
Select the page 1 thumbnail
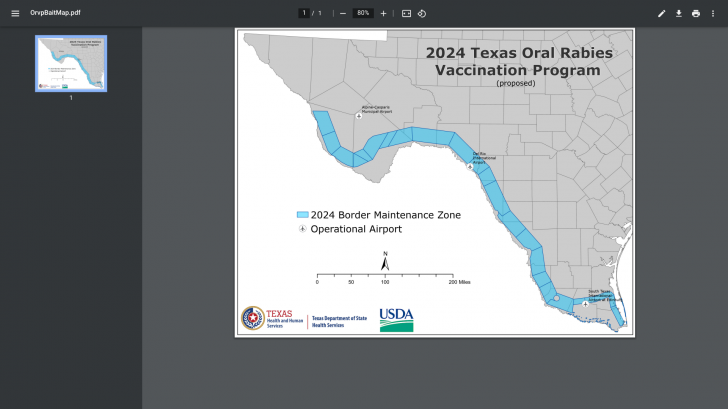[71, 64]
